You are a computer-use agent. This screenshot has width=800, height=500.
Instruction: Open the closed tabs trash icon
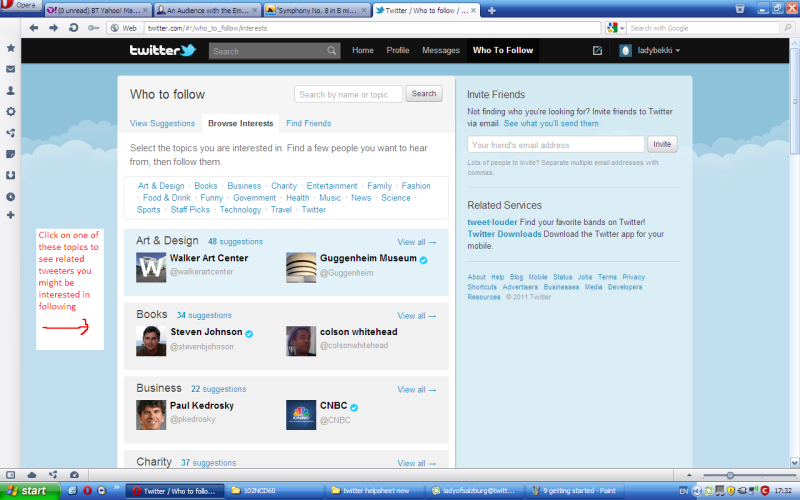tap(740, 8)
